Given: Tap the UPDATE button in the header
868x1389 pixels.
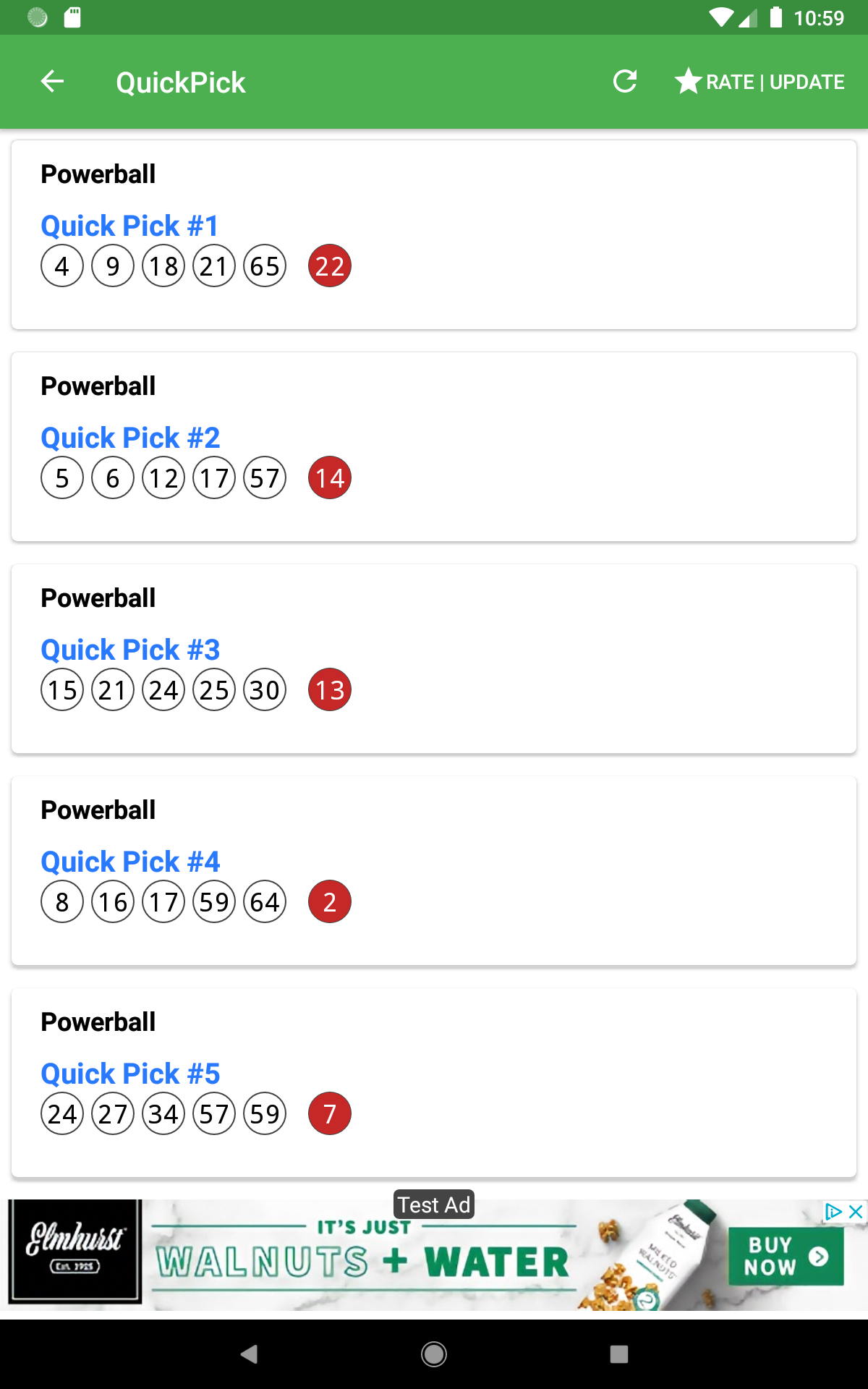Looking at the screenshot, I should (807, 82).
